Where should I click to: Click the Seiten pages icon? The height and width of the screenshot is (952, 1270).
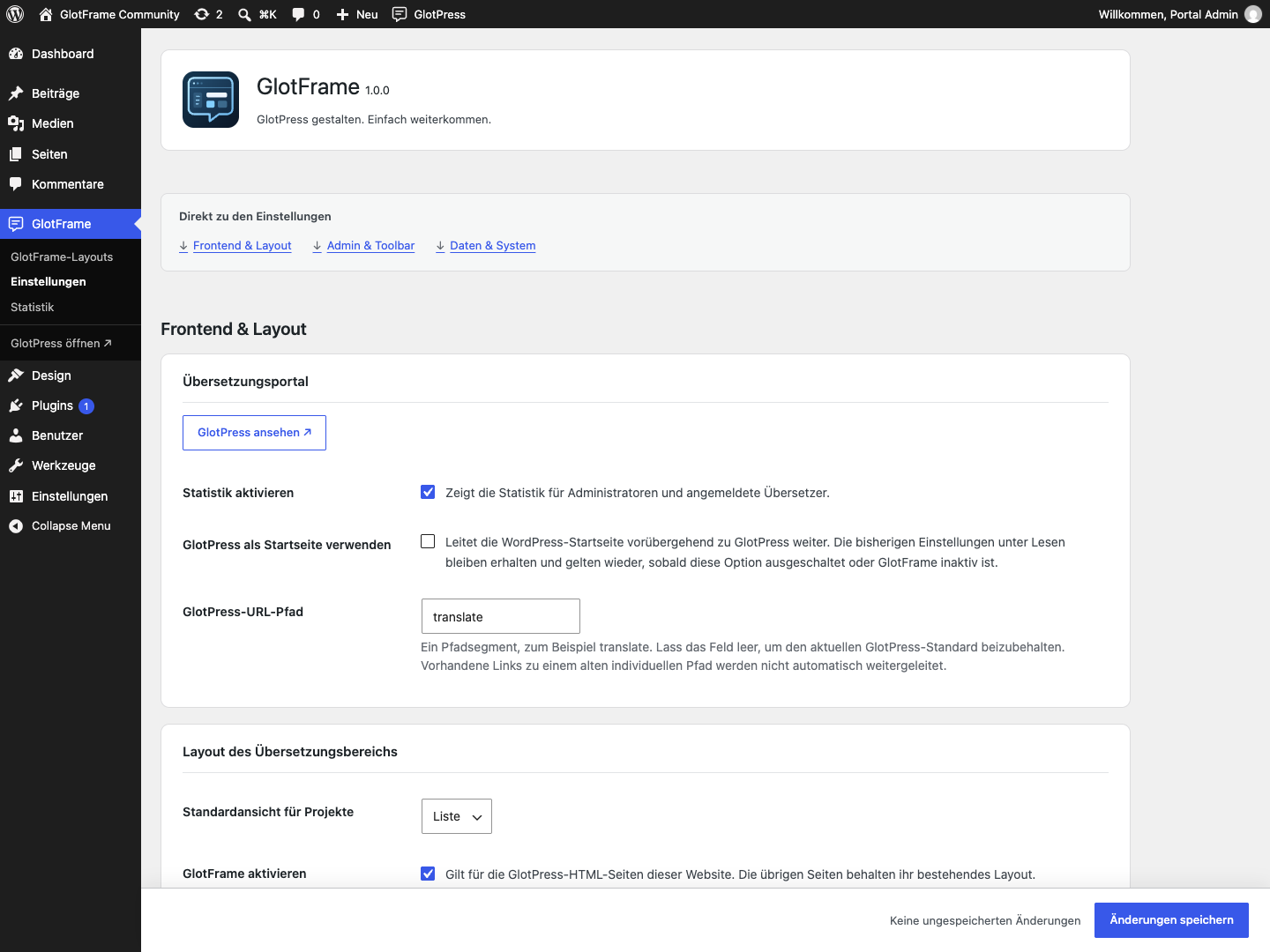pos(16,154)
